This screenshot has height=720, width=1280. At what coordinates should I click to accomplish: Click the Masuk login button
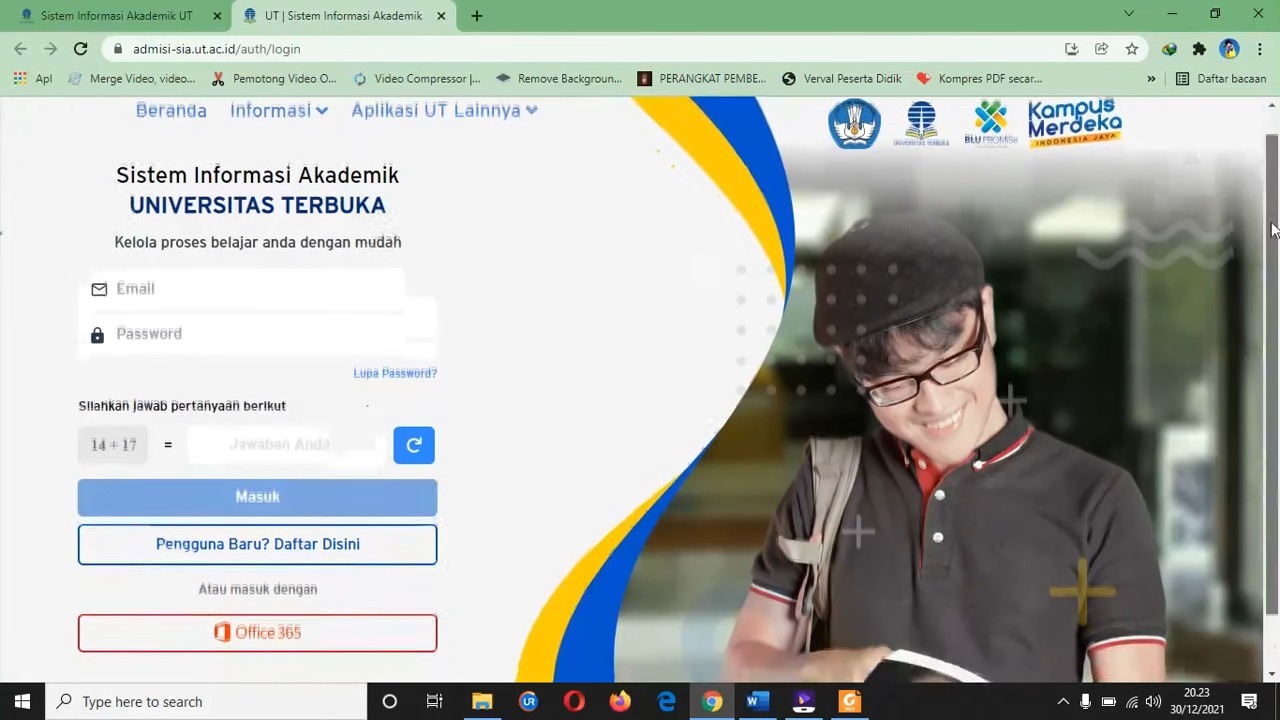[258, 497]
